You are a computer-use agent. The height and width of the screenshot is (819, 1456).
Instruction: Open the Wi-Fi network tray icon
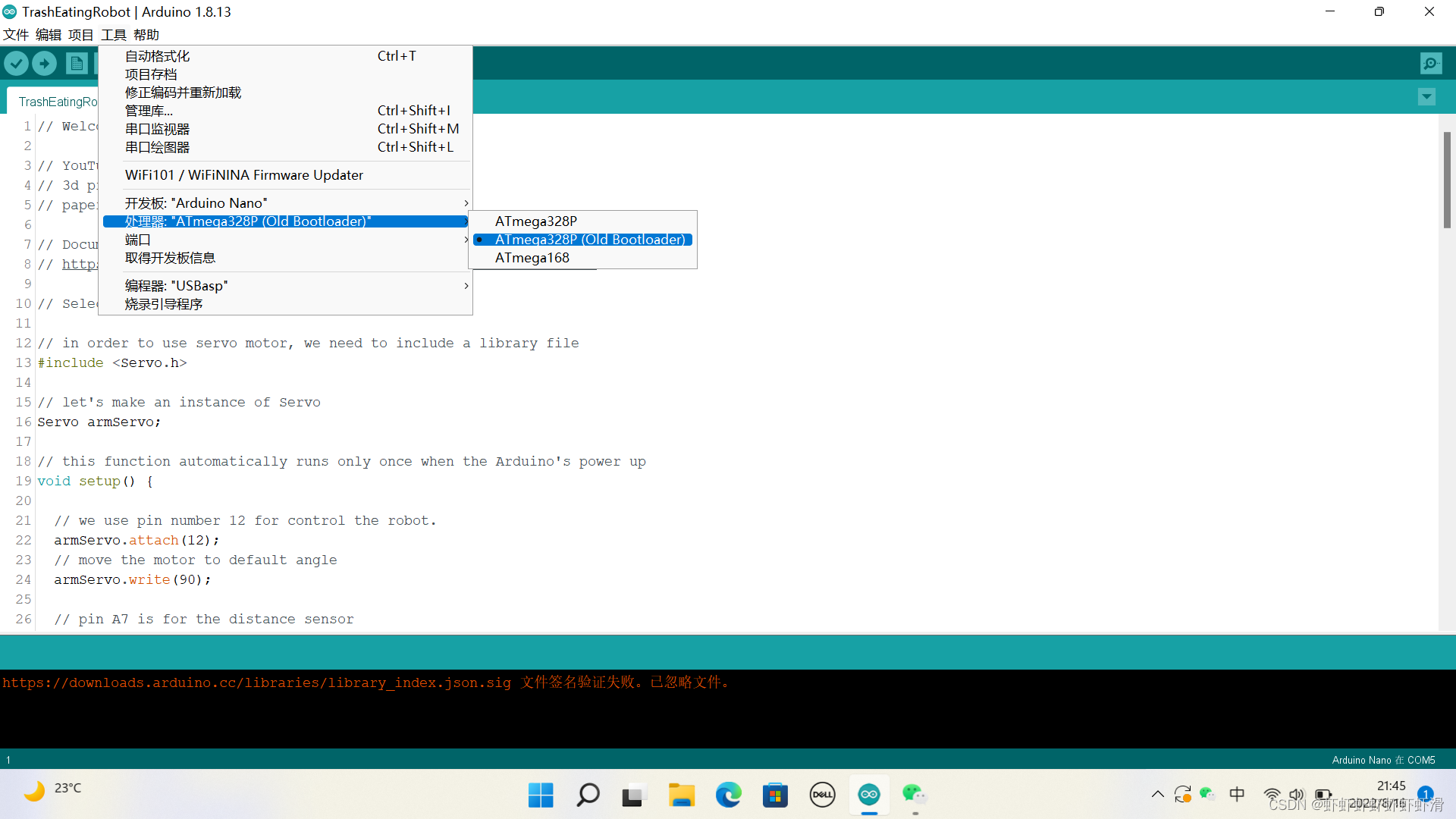coord(1272,795)
